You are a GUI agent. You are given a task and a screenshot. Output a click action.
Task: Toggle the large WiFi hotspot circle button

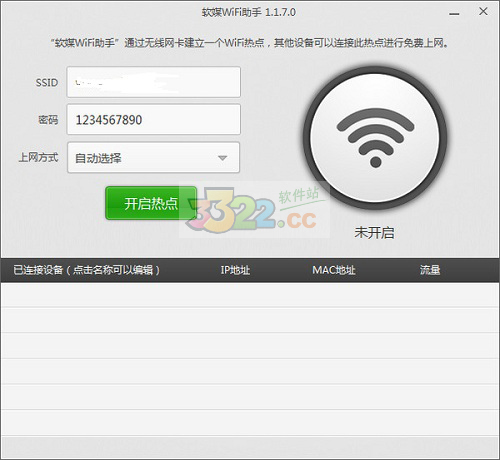coord(375,138)
